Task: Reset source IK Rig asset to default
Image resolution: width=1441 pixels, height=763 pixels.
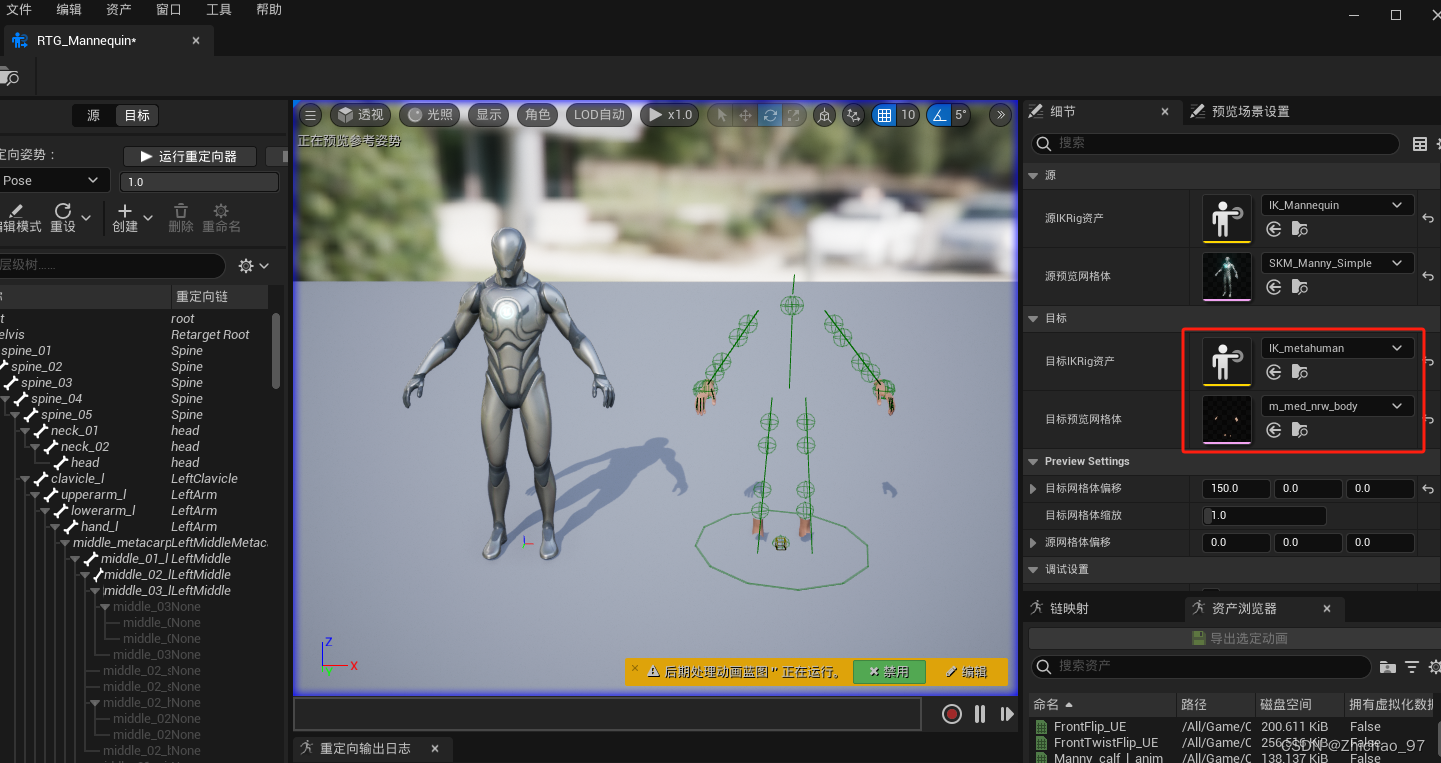Action: click(1429, 218)
